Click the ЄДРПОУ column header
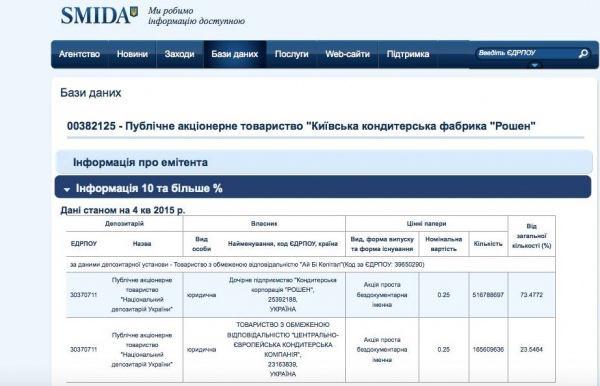600x386 pixels. (83, 244)
